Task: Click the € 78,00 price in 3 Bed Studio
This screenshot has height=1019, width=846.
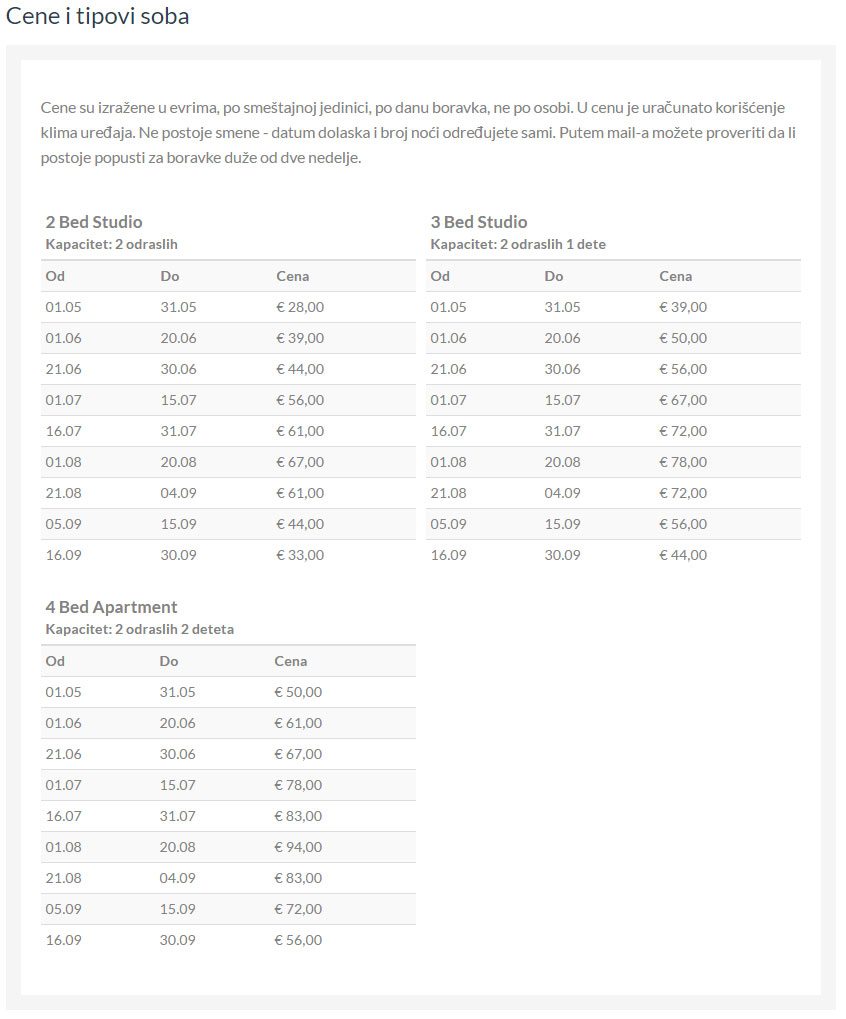Action: pos(683,462)
